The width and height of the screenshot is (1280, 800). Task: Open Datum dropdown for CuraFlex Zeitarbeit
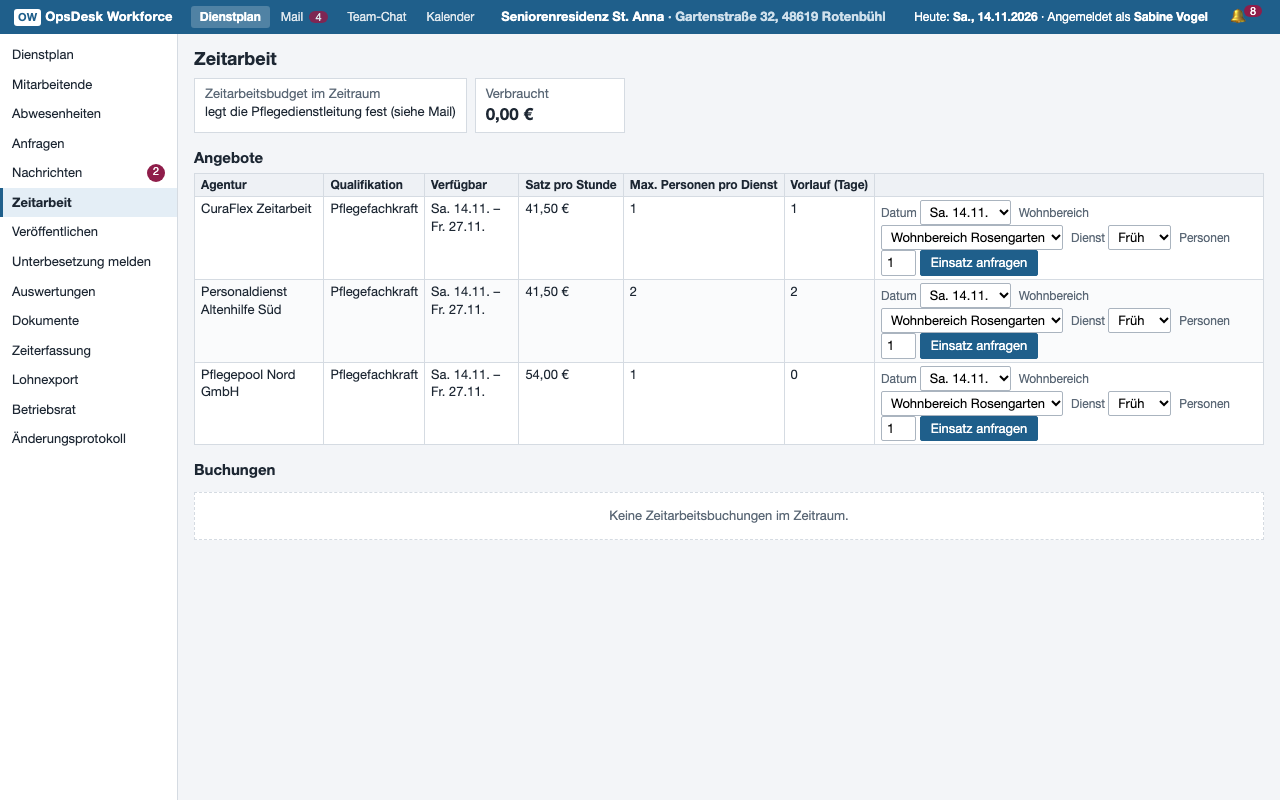pyautogui.click(x=965, y=212)
